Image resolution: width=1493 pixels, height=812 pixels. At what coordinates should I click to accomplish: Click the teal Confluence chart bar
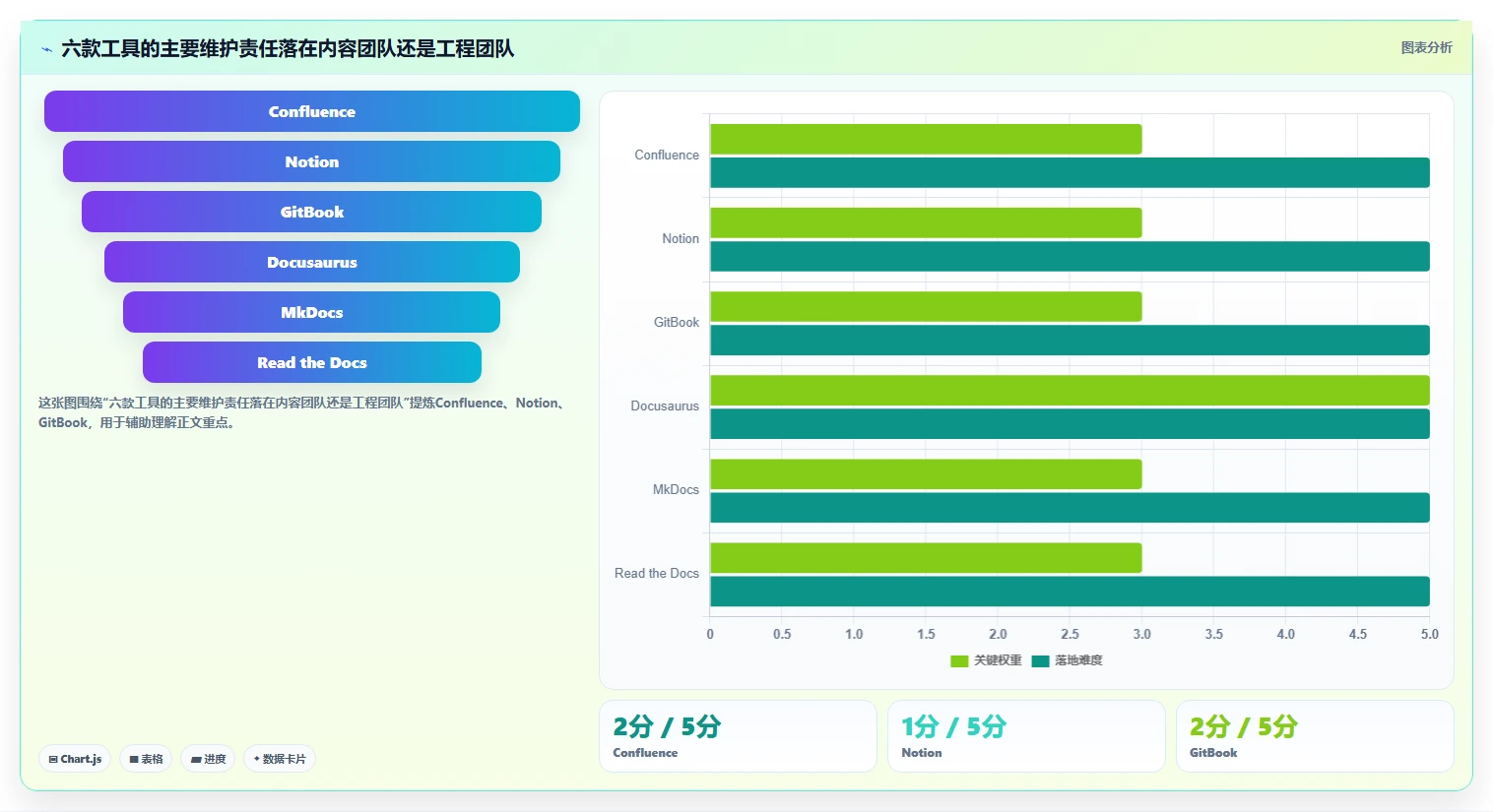pos(1070,172)
